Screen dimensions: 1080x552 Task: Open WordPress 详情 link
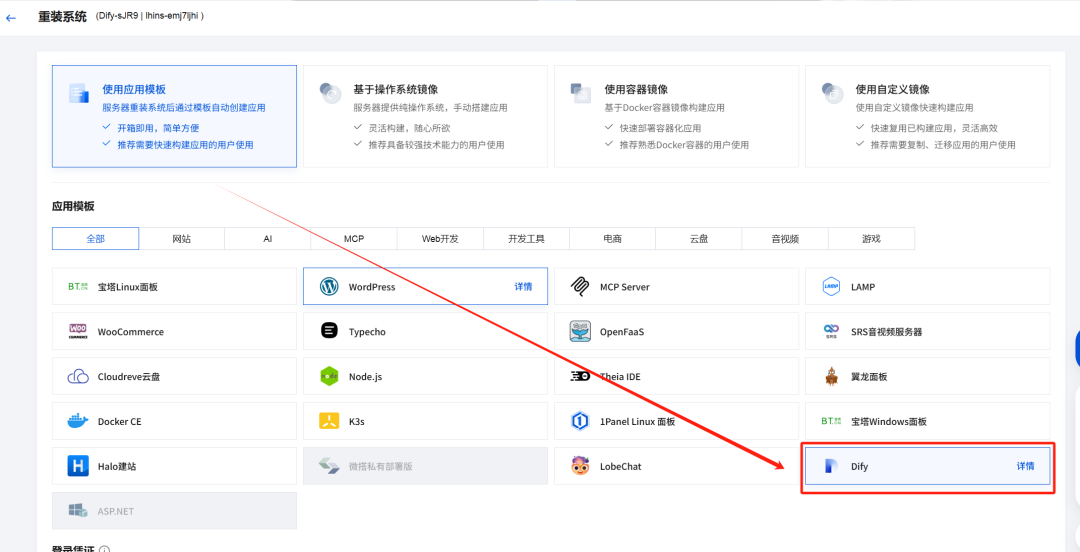click(523, 287)
